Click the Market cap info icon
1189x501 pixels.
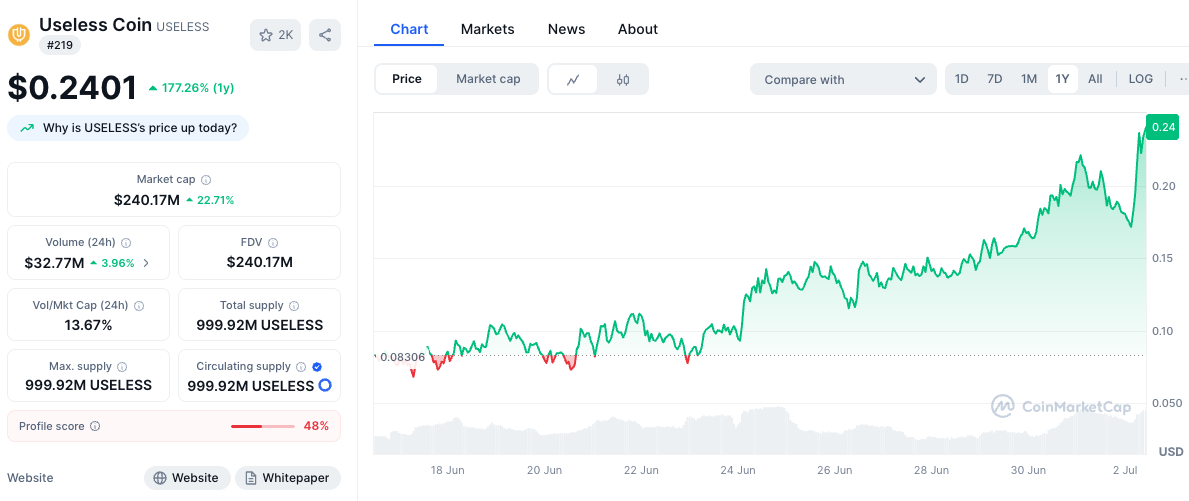click(x=206, y=180)
